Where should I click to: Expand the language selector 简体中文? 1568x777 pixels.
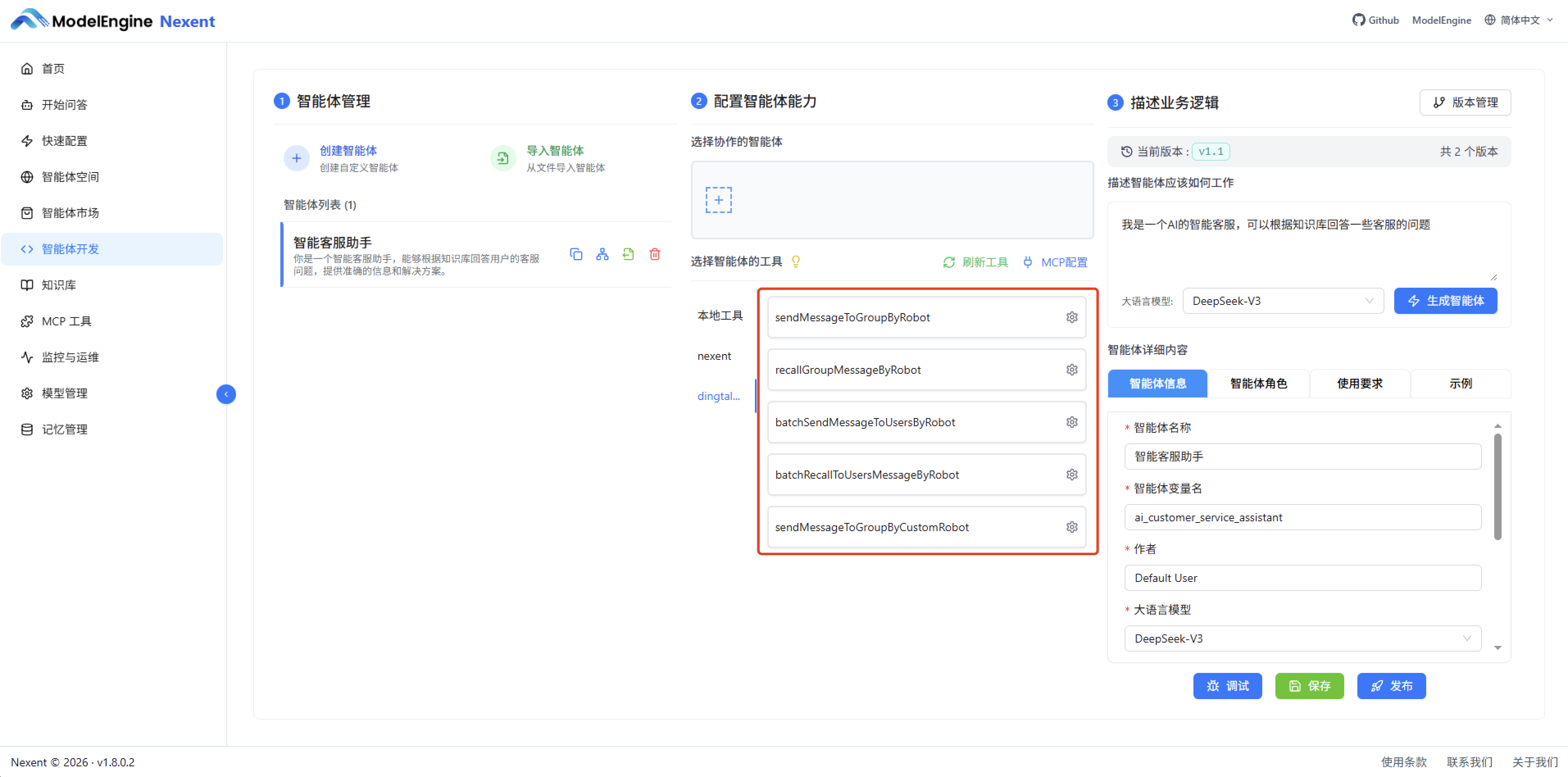coord(1519,20)
